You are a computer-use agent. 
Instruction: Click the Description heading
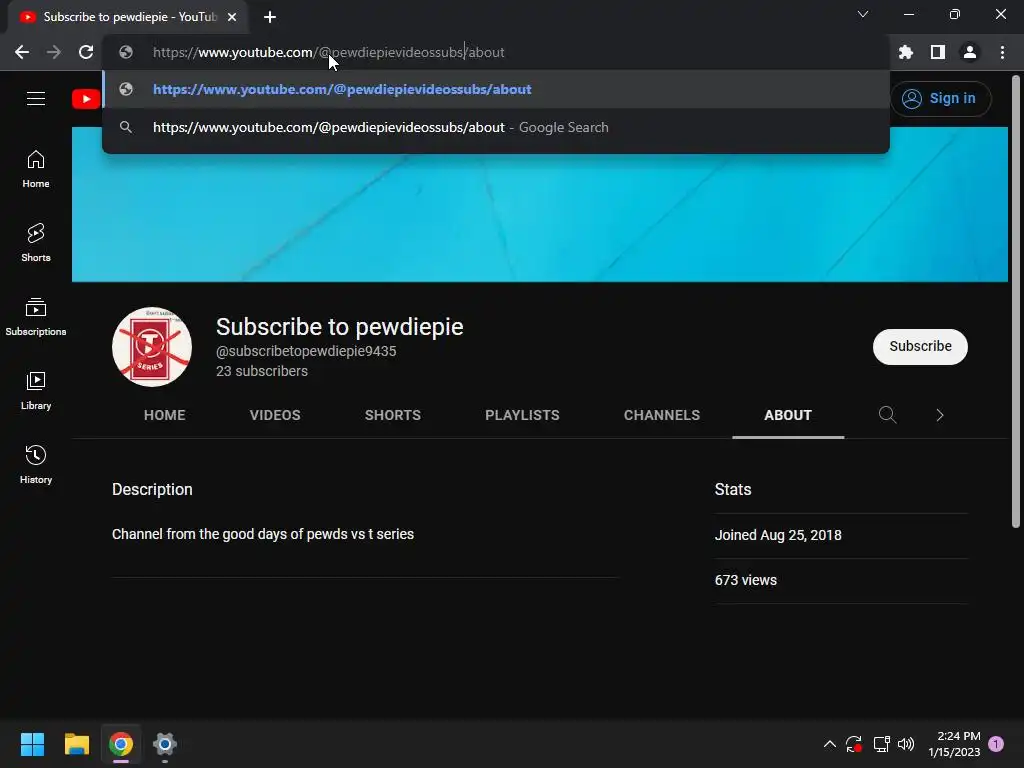(x=152, y=490)
